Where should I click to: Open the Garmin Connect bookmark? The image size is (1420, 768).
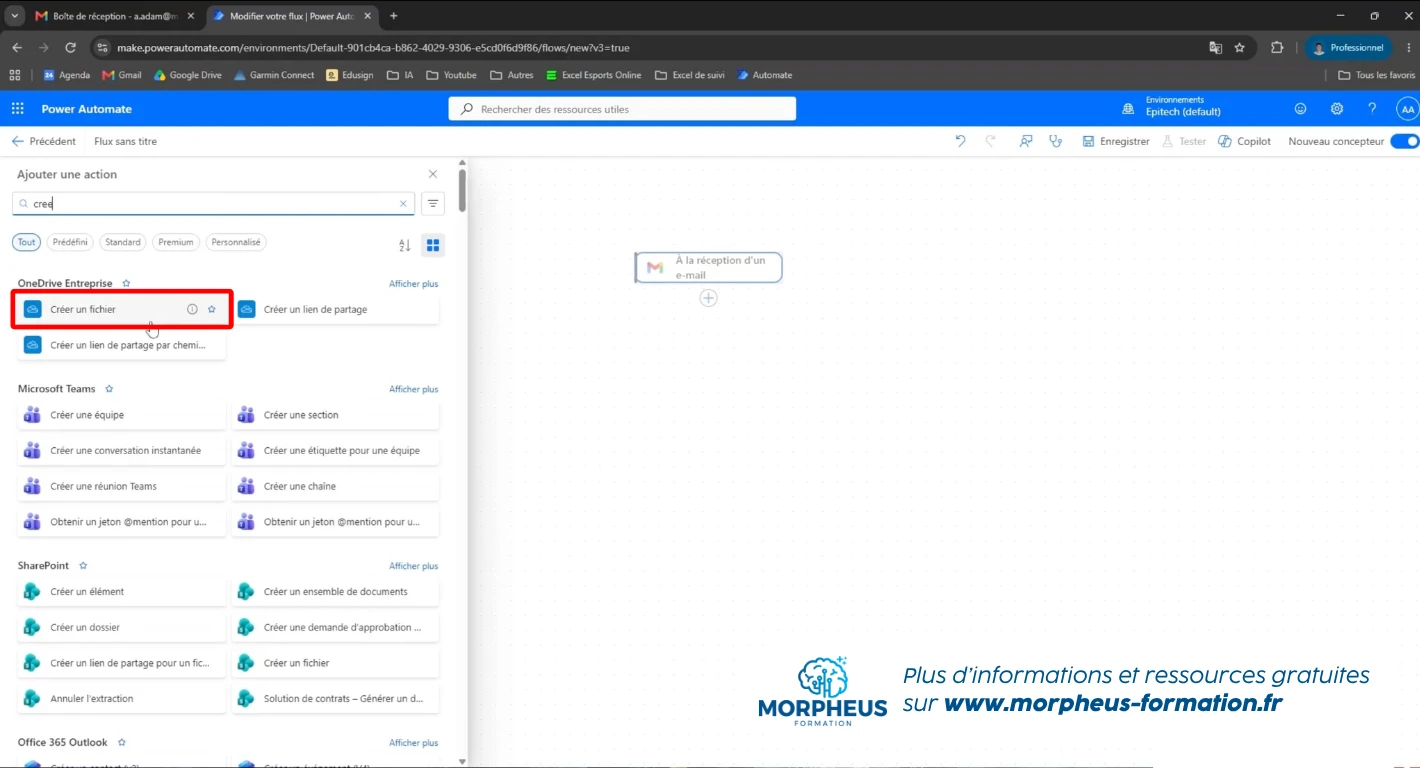click(274, 75)
